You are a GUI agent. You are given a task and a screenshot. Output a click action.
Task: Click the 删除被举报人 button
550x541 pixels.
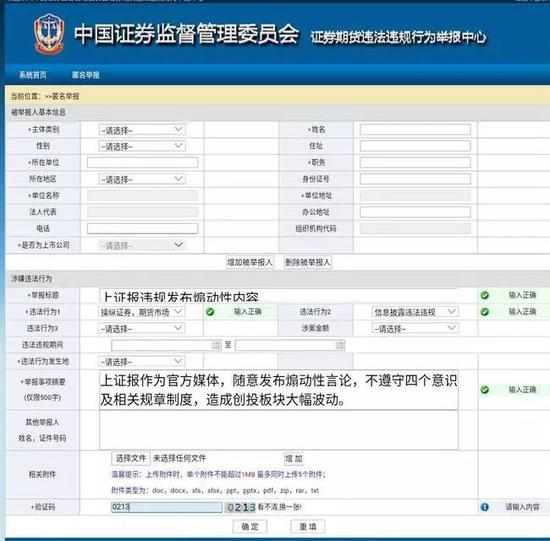point(308,262)
